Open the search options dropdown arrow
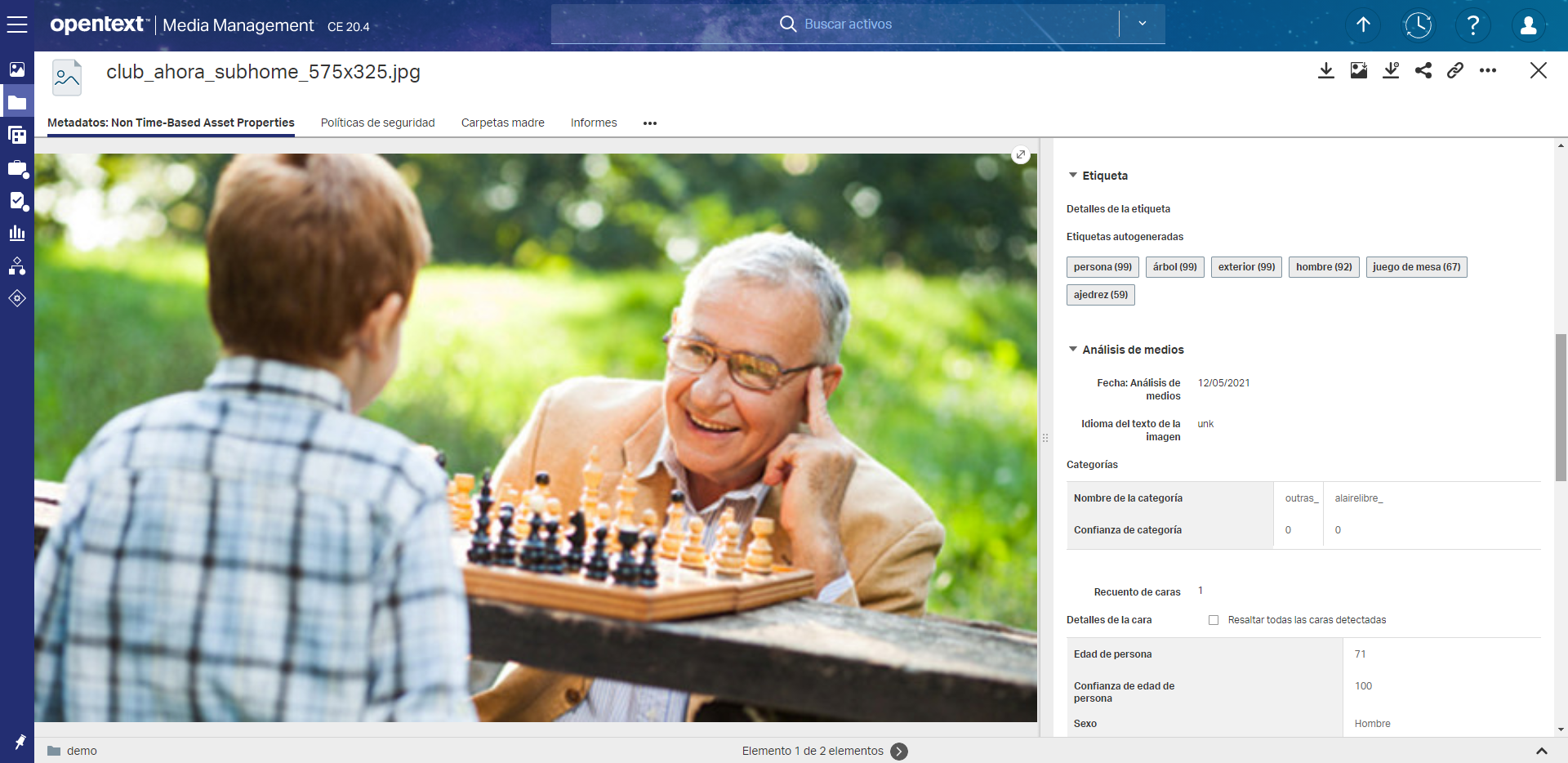This screenshot has width=1568, height=763. (1143, 24)
